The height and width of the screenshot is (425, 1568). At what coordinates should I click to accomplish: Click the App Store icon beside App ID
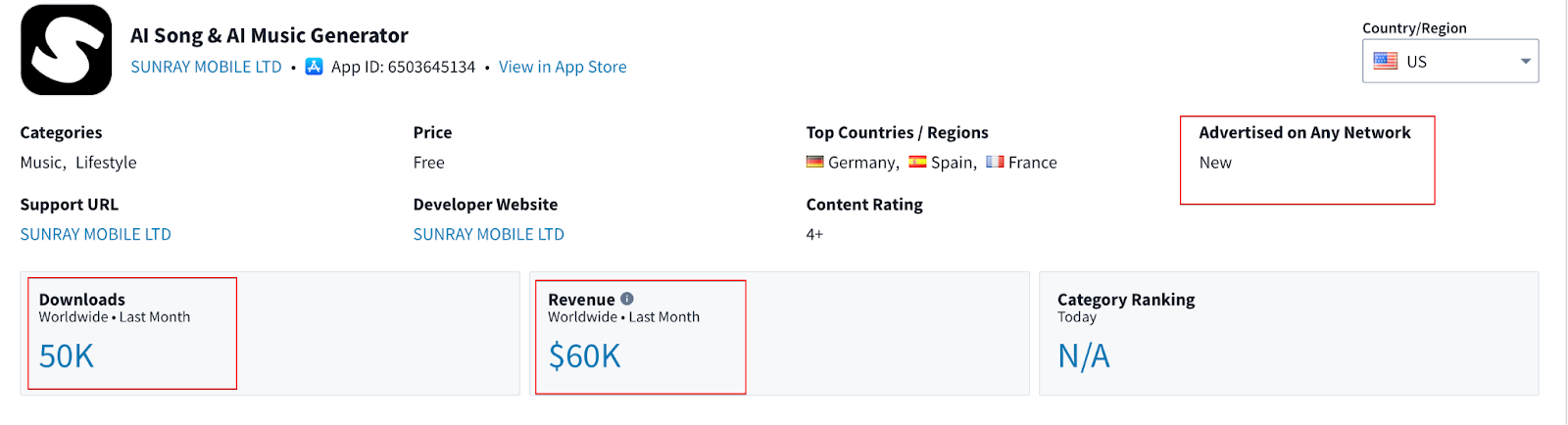(x=314, y=67)
